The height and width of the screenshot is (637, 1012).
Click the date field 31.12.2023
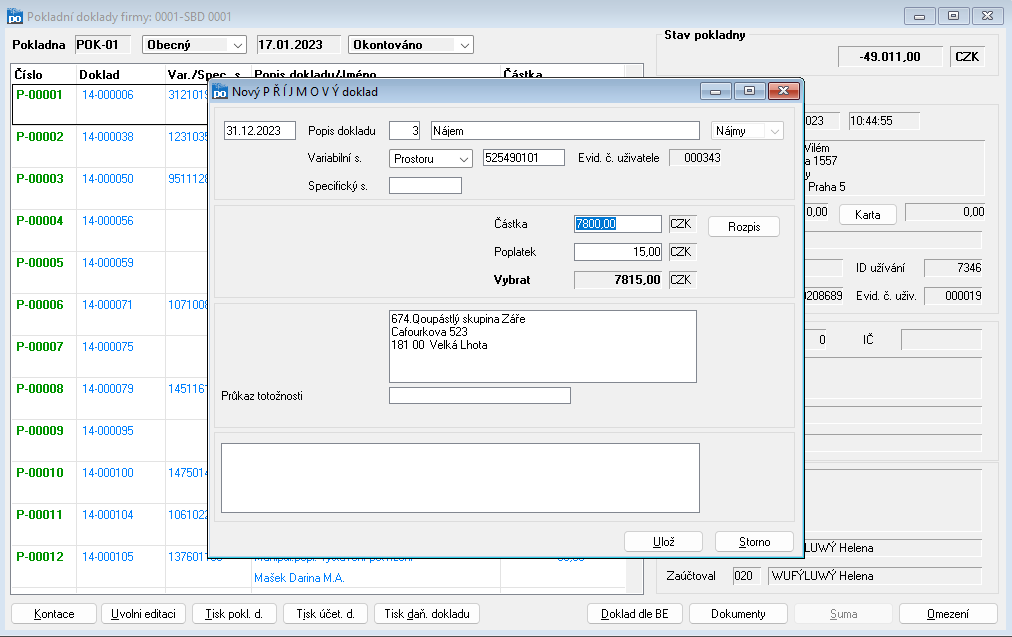pos(259,131)
